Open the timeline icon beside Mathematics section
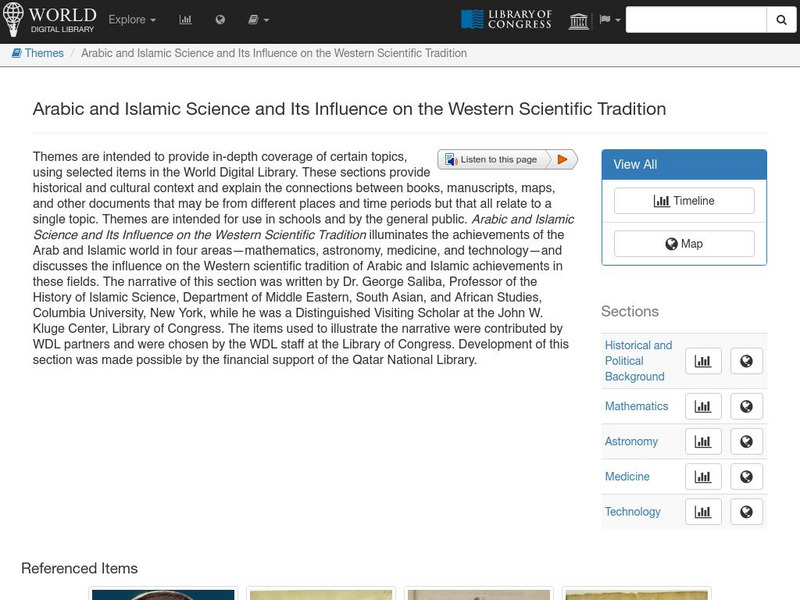 tap(702, 406)
